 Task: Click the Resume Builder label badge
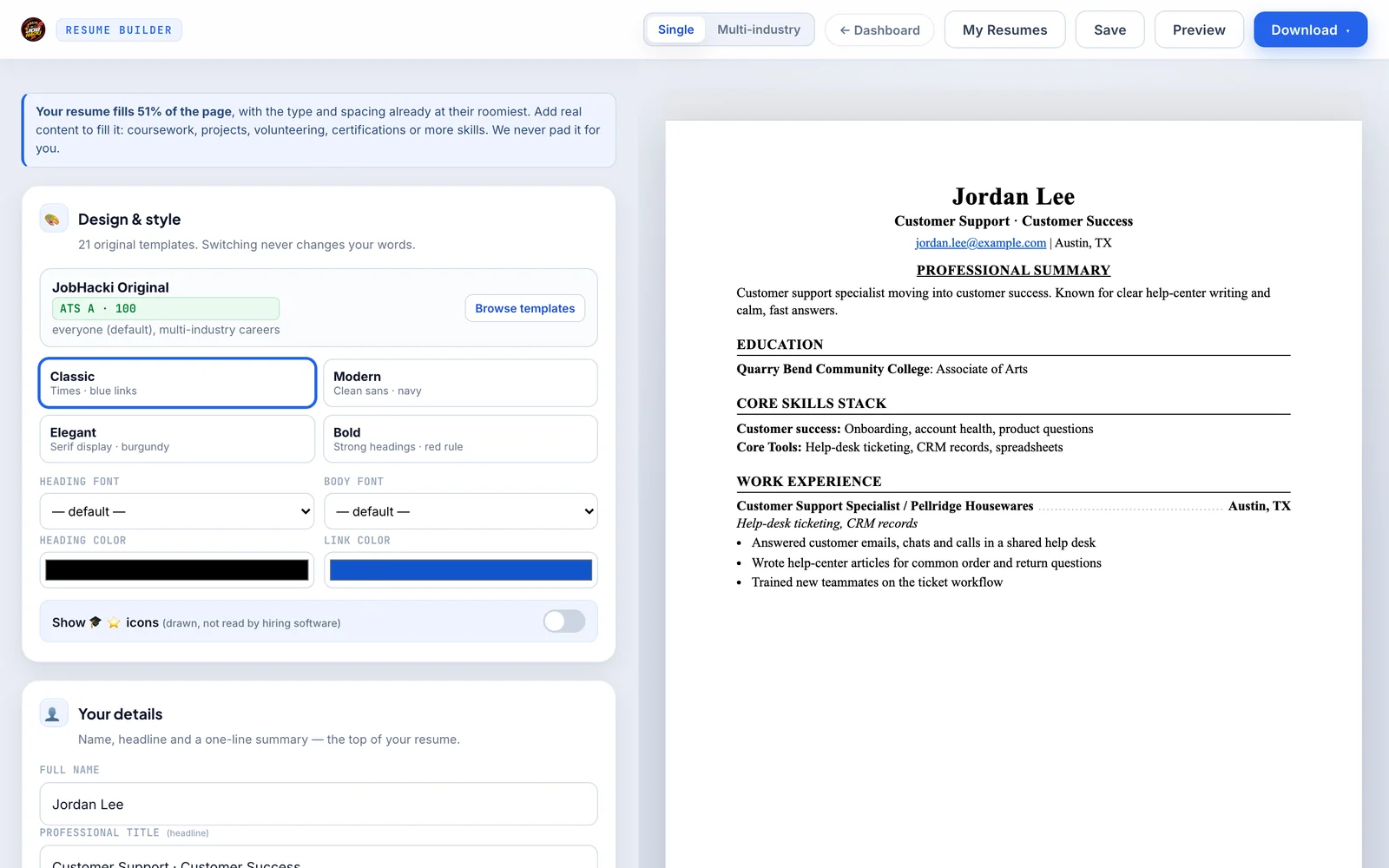[119, 30]
